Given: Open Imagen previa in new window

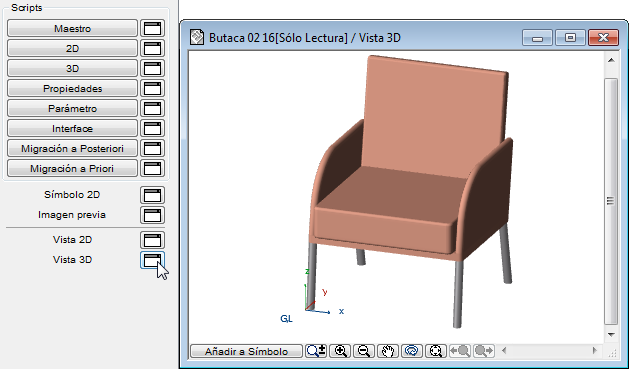Looking at the screenshot, I should pyautogui.click(x=152, y=215).
